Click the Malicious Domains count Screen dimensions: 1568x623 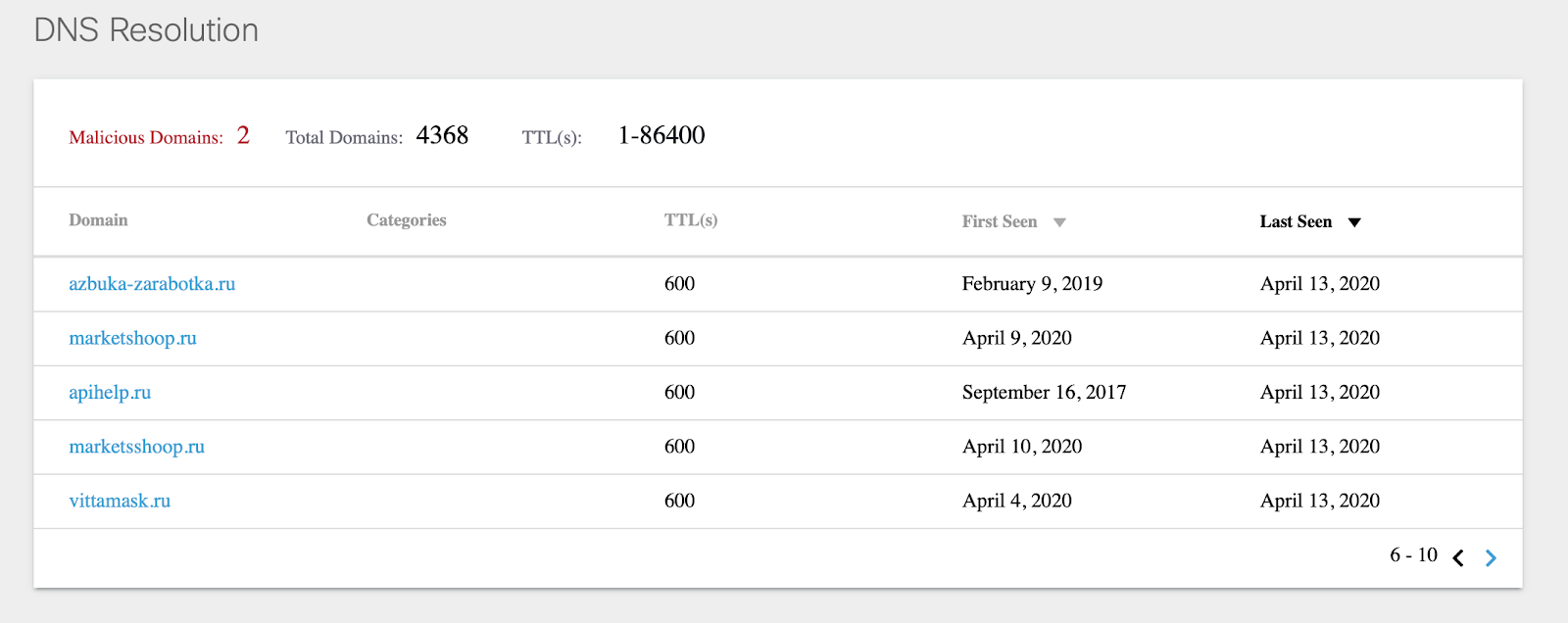click(243, 135)
